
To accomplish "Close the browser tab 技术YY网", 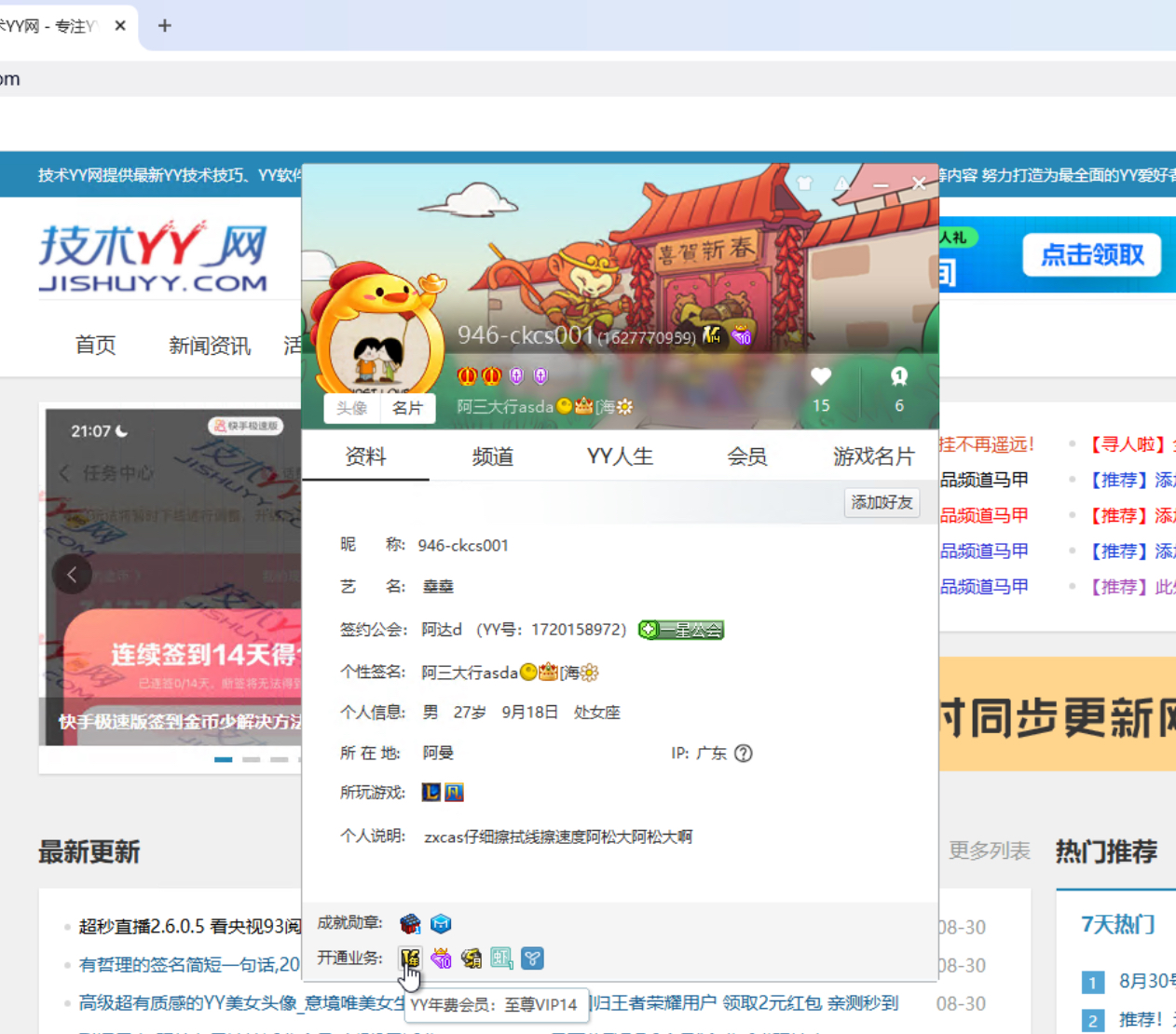I will [x=120, y=26].
